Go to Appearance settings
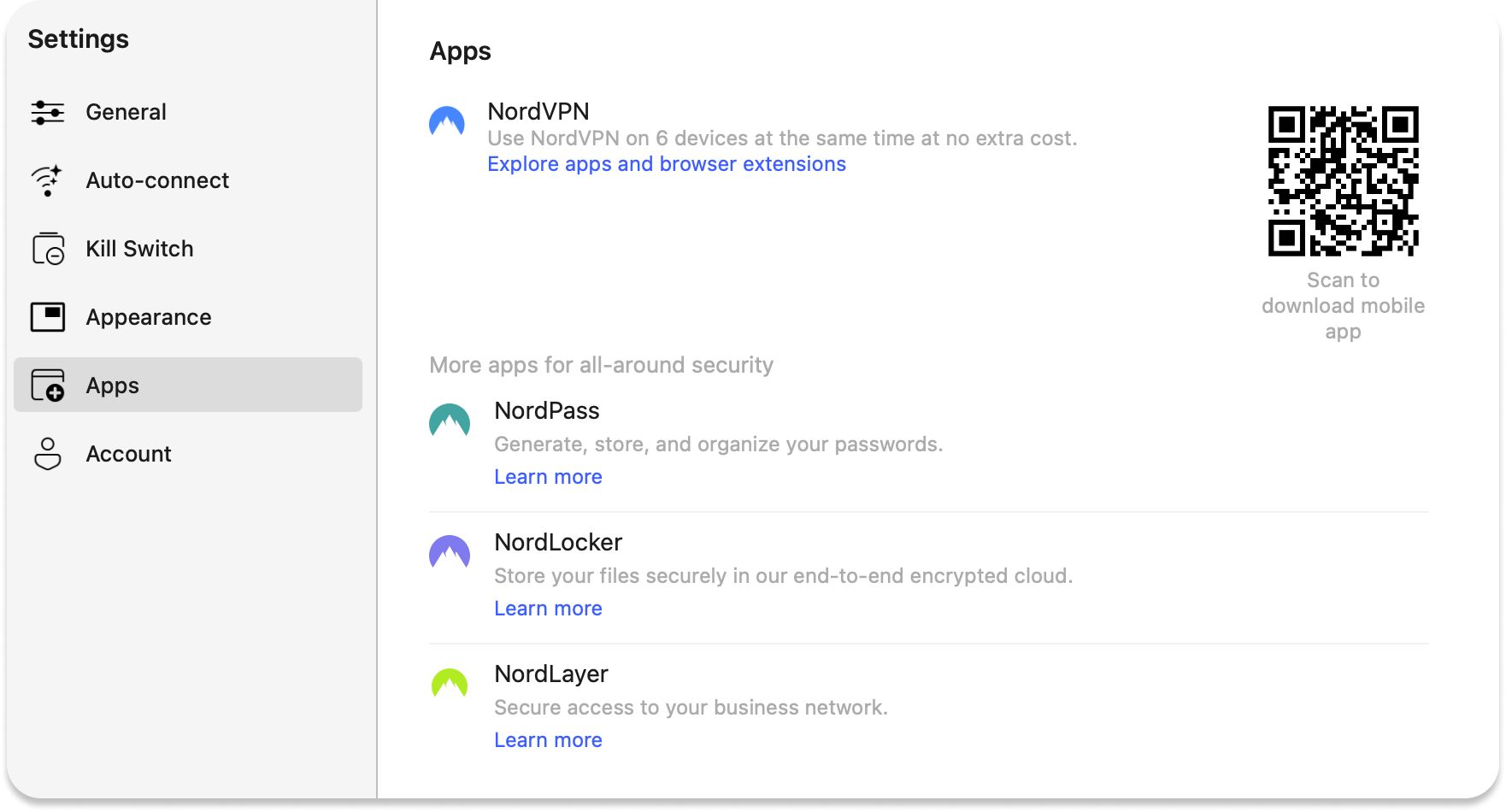The image size is (1506, 812). coord(149,317)
